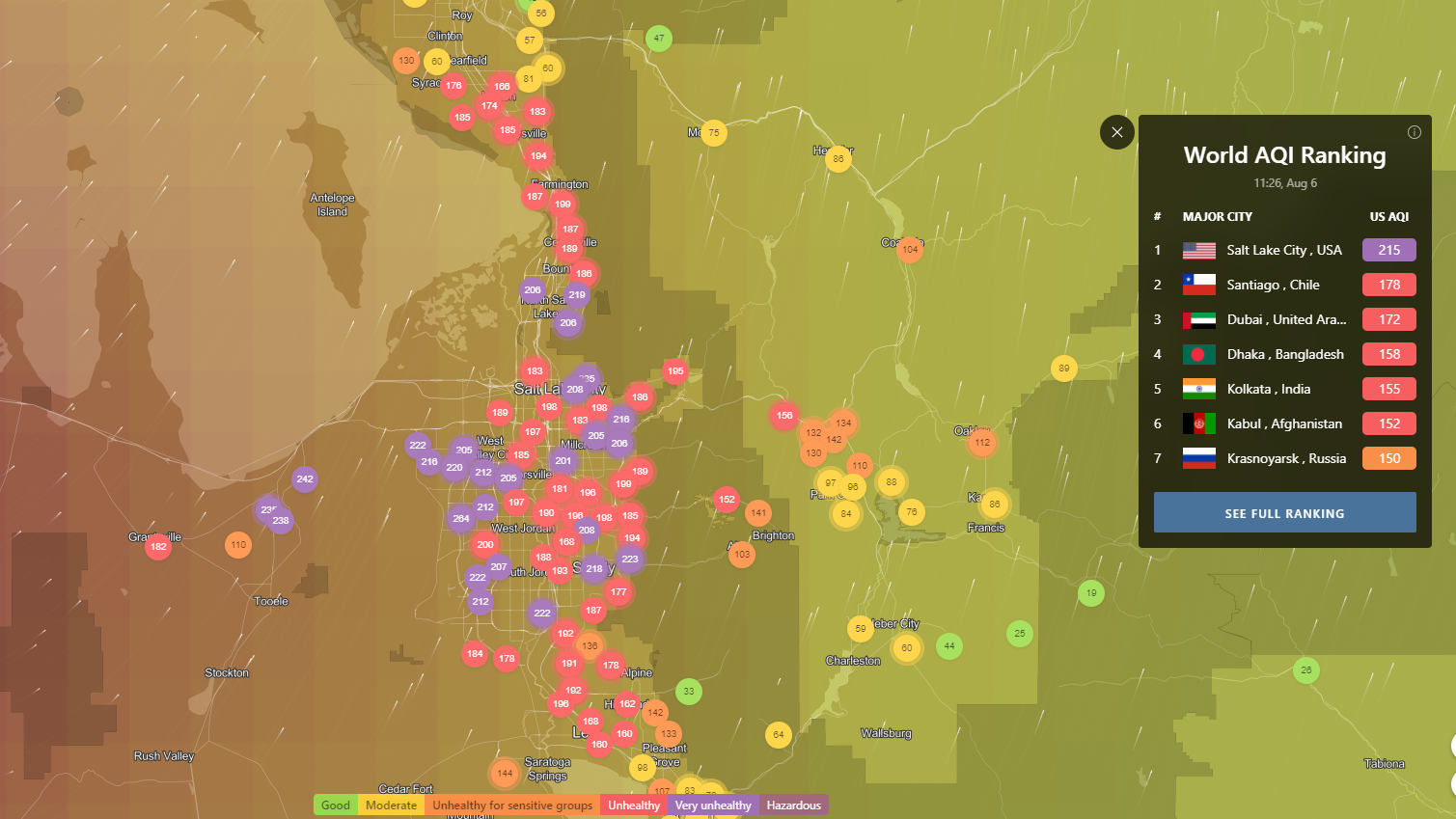
Task: Open the 264 AQI station marker
Action: [461, 519]
